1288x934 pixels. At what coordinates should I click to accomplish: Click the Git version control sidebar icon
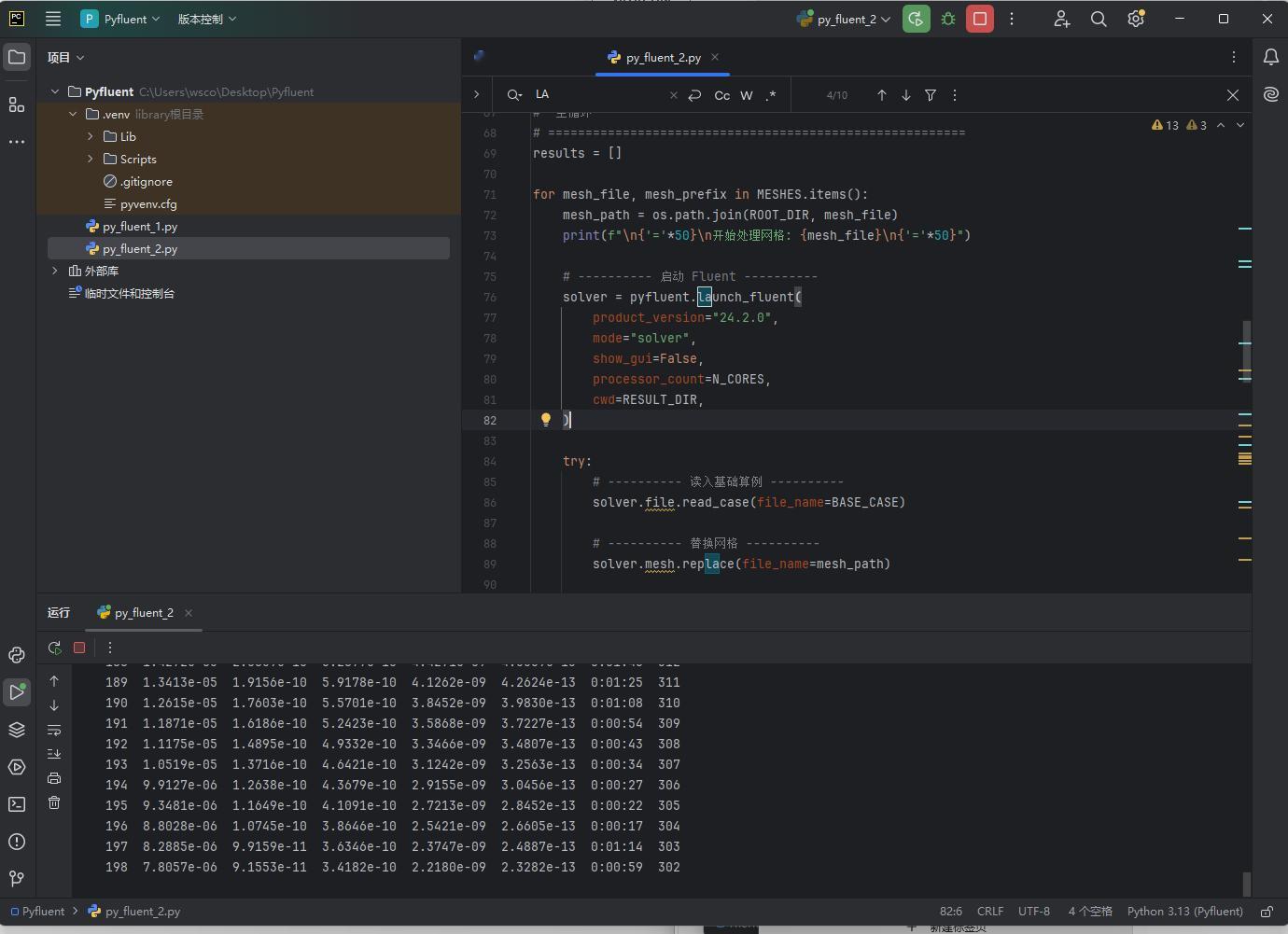(x=17, y=879)
